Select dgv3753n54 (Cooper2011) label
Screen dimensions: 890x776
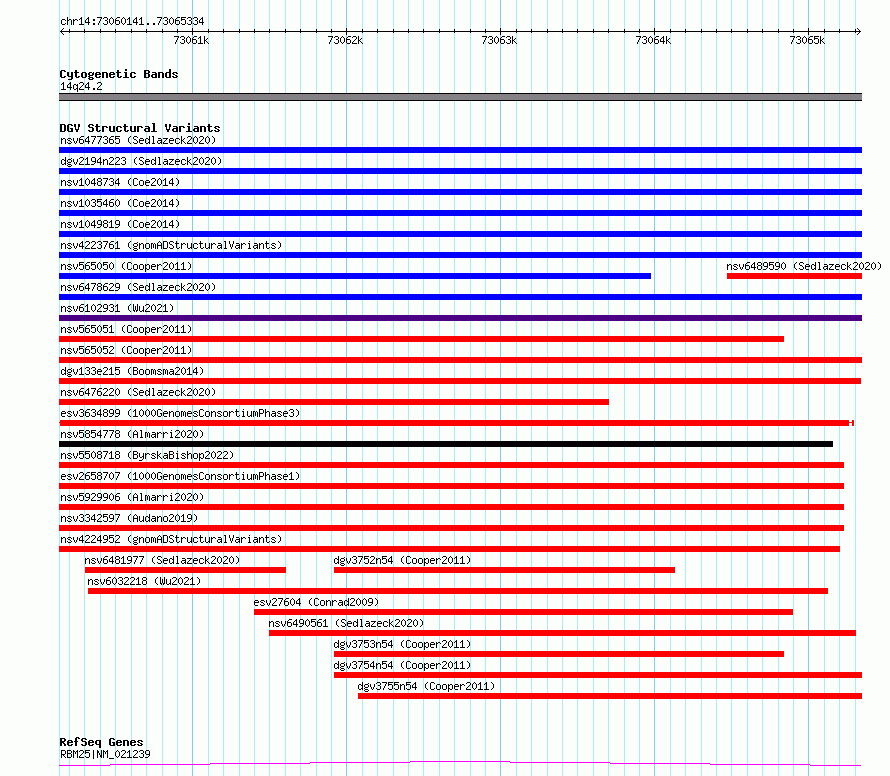[402, 644]
